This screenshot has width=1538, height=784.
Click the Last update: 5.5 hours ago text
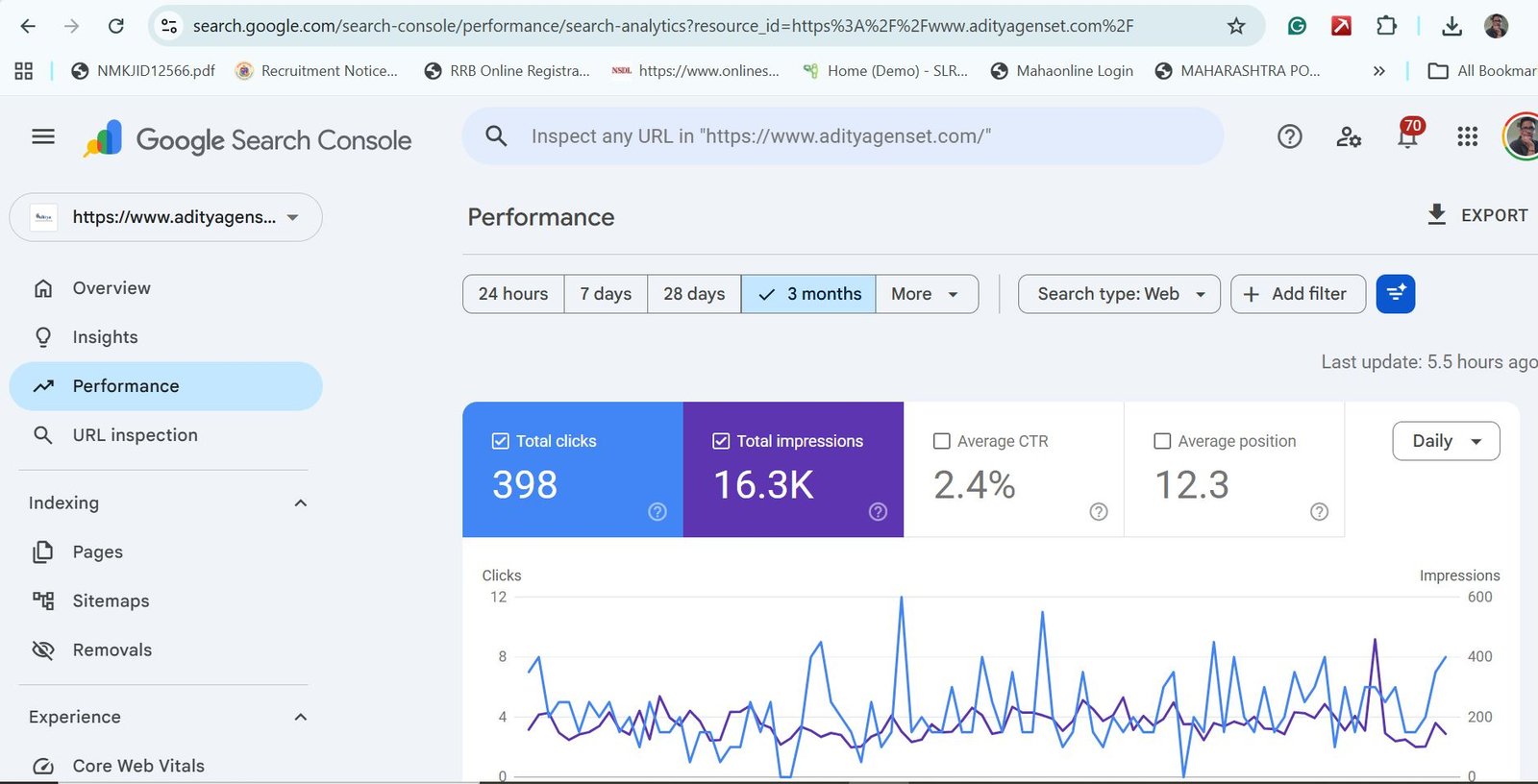1429,362
